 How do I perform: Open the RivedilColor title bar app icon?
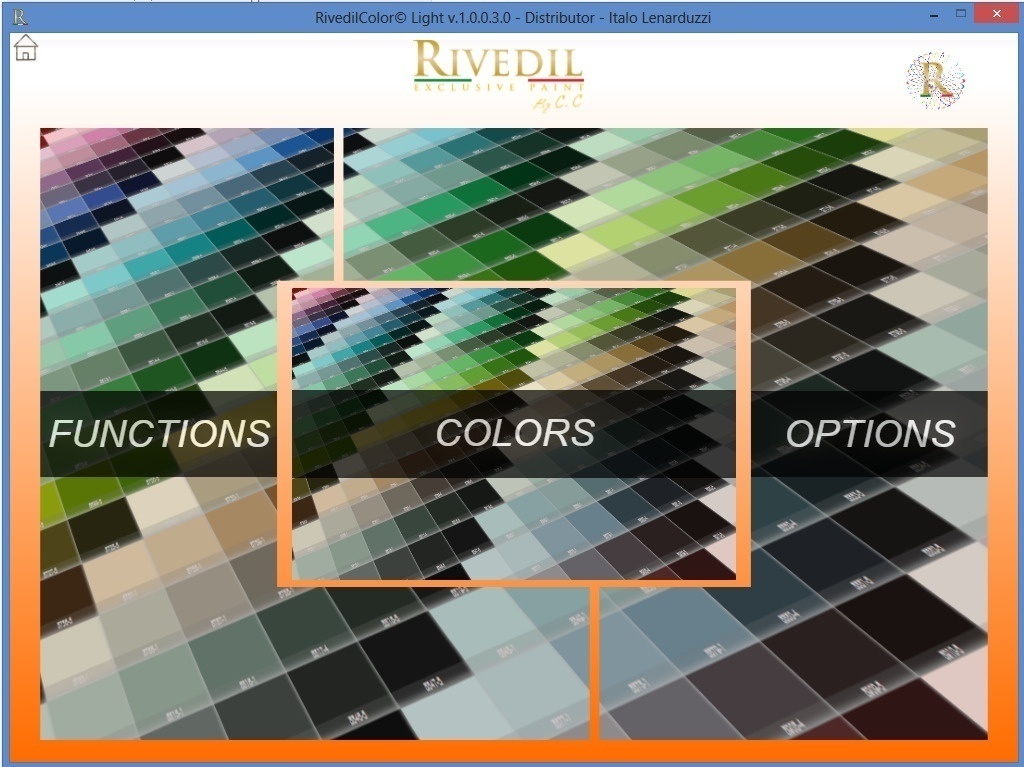point(19,17)
